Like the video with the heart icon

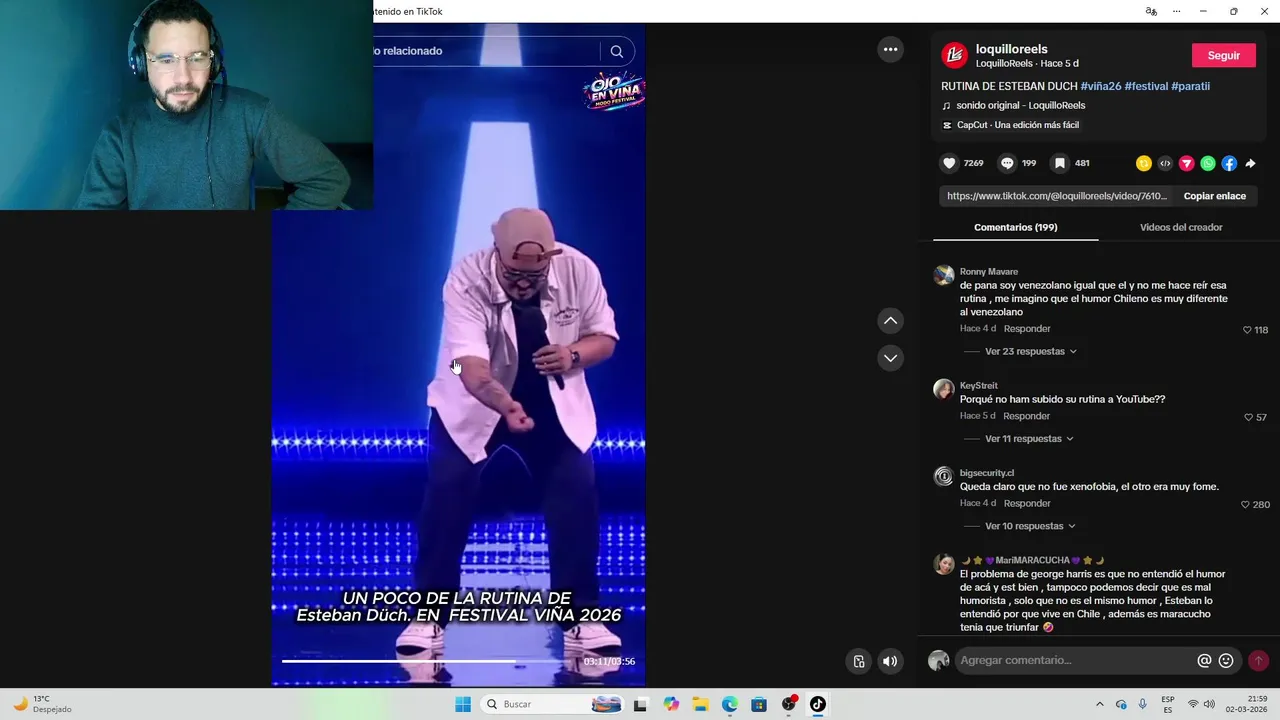[x=949, y=163]
